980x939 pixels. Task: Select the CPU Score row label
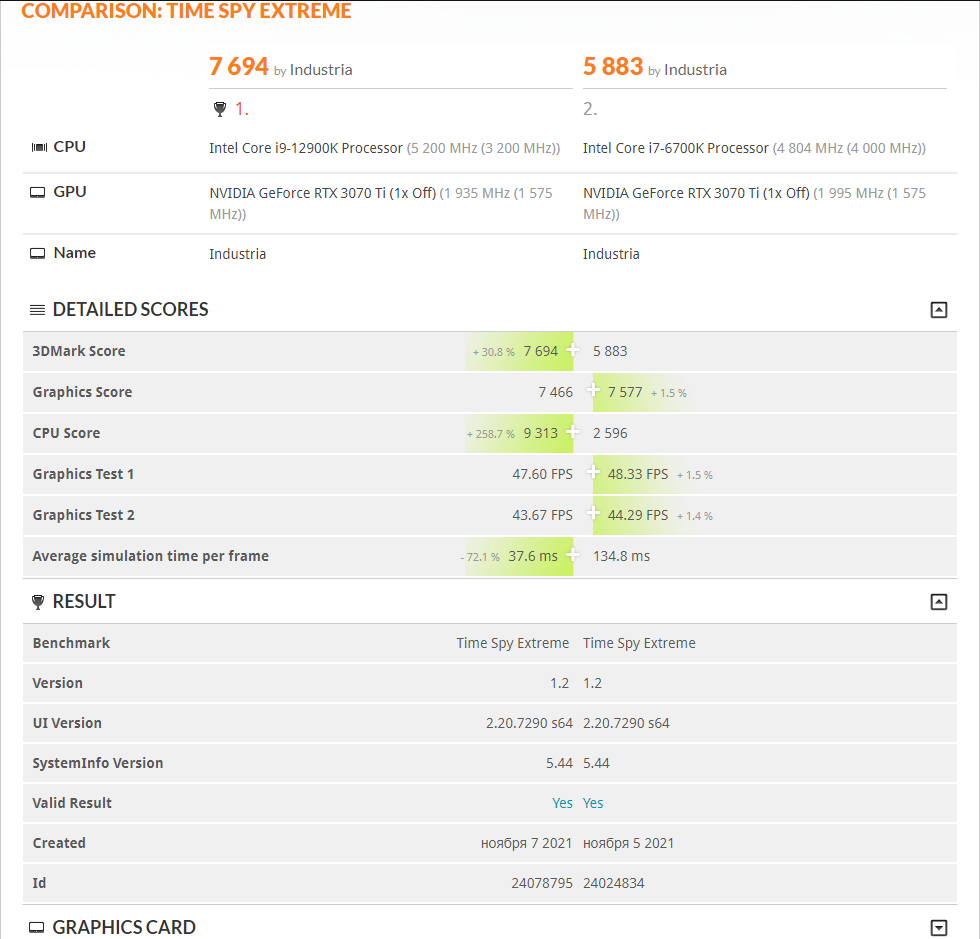coord(66,433)
